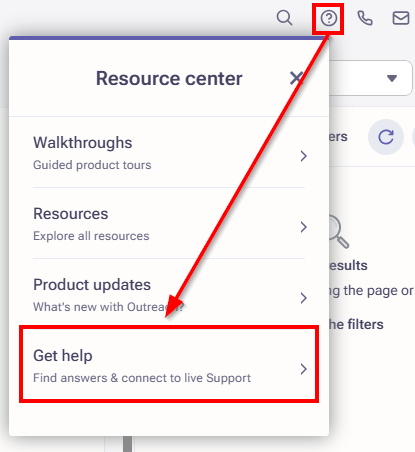Screen dimensions: 415x452
Task: Click the Explore all resources subtitle
Action: (x=91, y=236)
